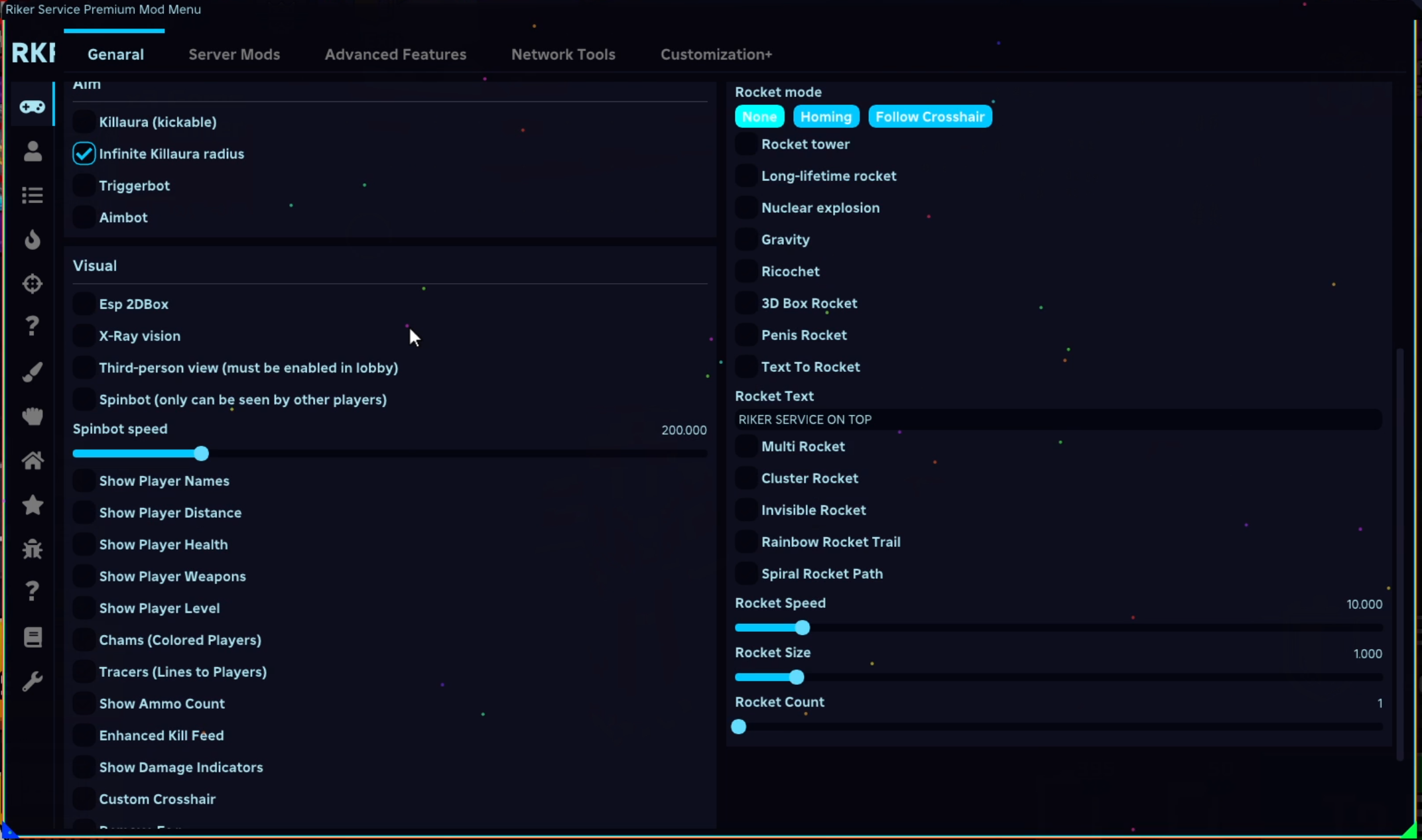Viewport: 1422px width, 840px height.
Task: Enable X-Ray vision checkbox
Action: click(84, 336)
